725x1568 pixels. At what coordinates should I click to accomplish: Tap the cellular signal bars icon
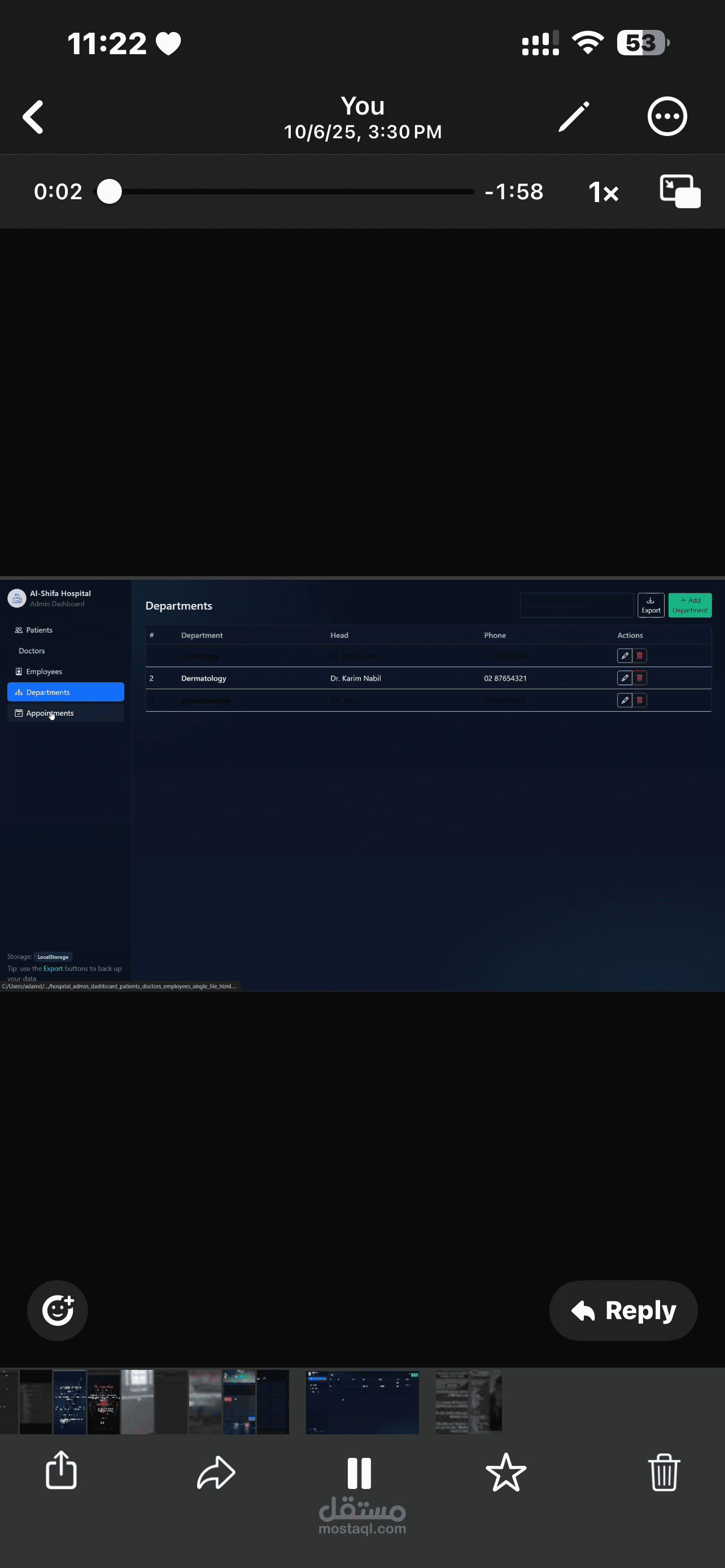pos(540,42)
